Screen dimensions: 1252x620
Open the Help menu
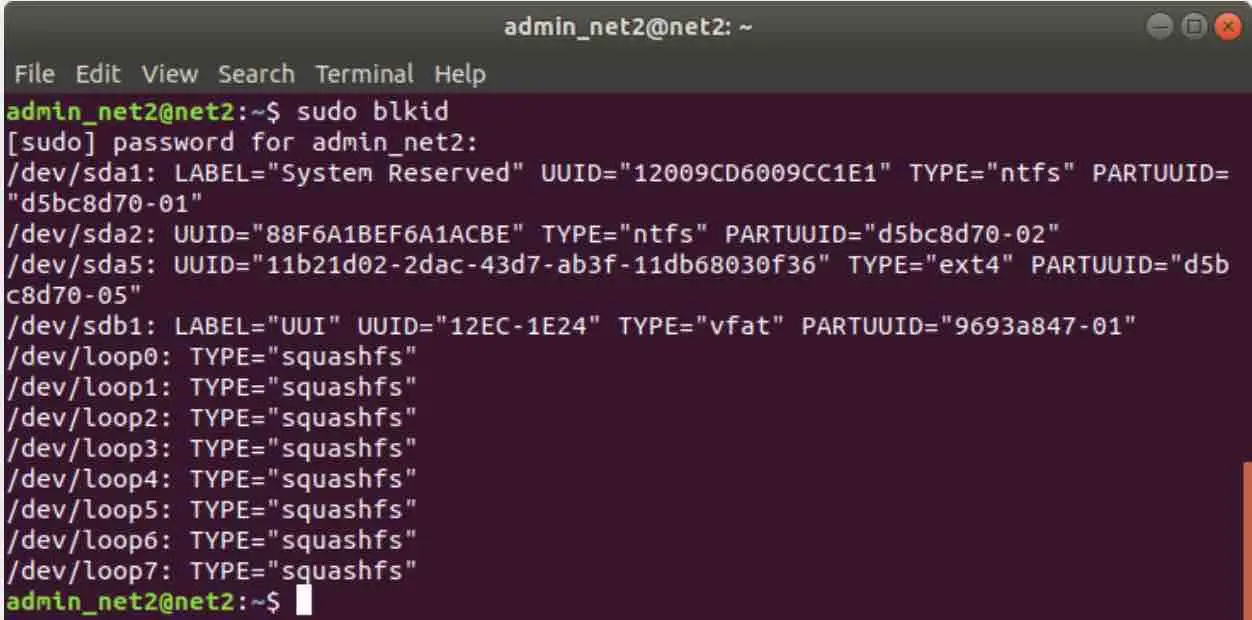pos(460,74)
